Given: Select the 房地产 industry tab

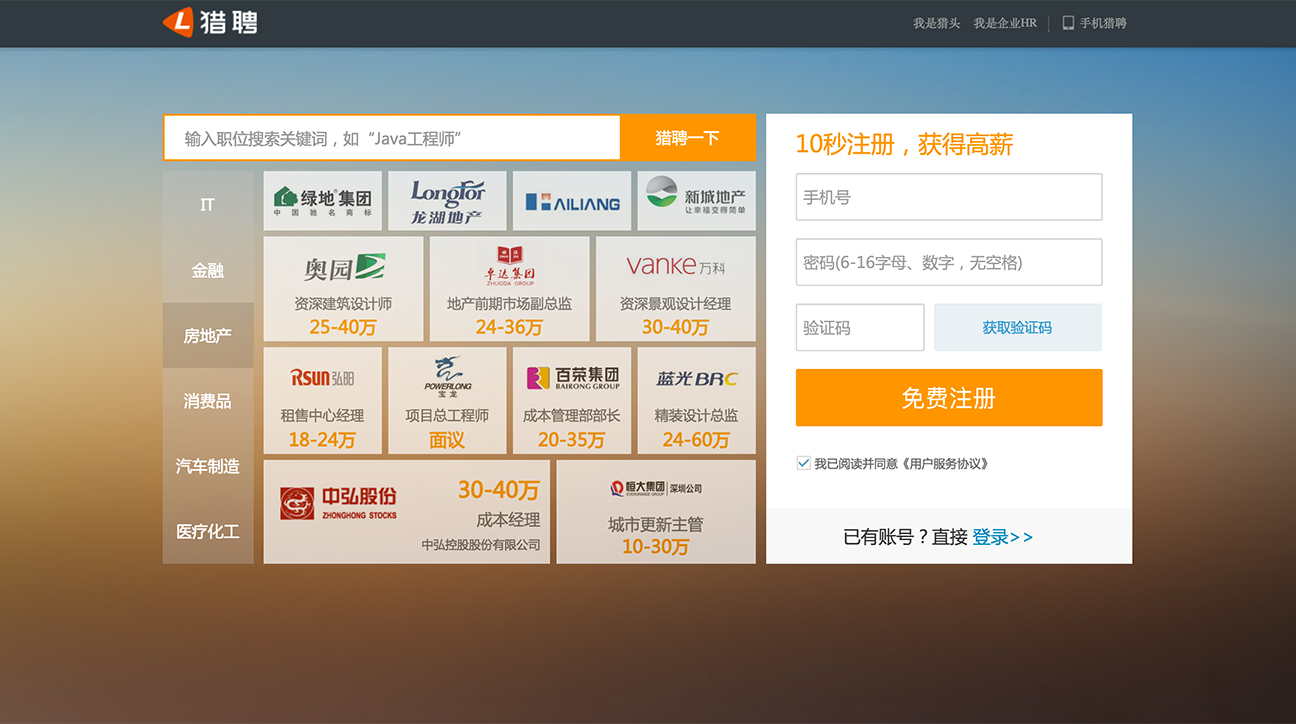Looking at the screenshot, I should (208, 335).
